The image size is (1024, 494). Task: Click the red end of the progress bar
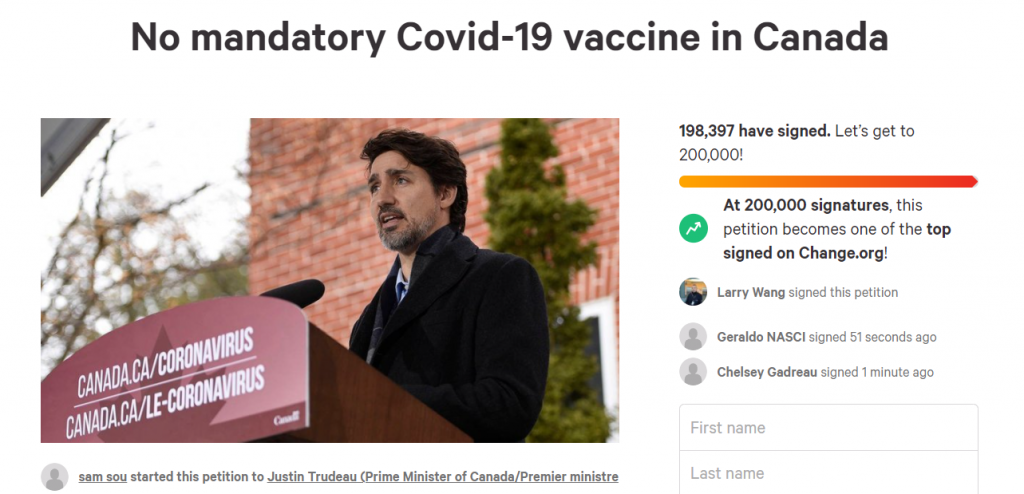pyautogui.click(x=965, y=182)
